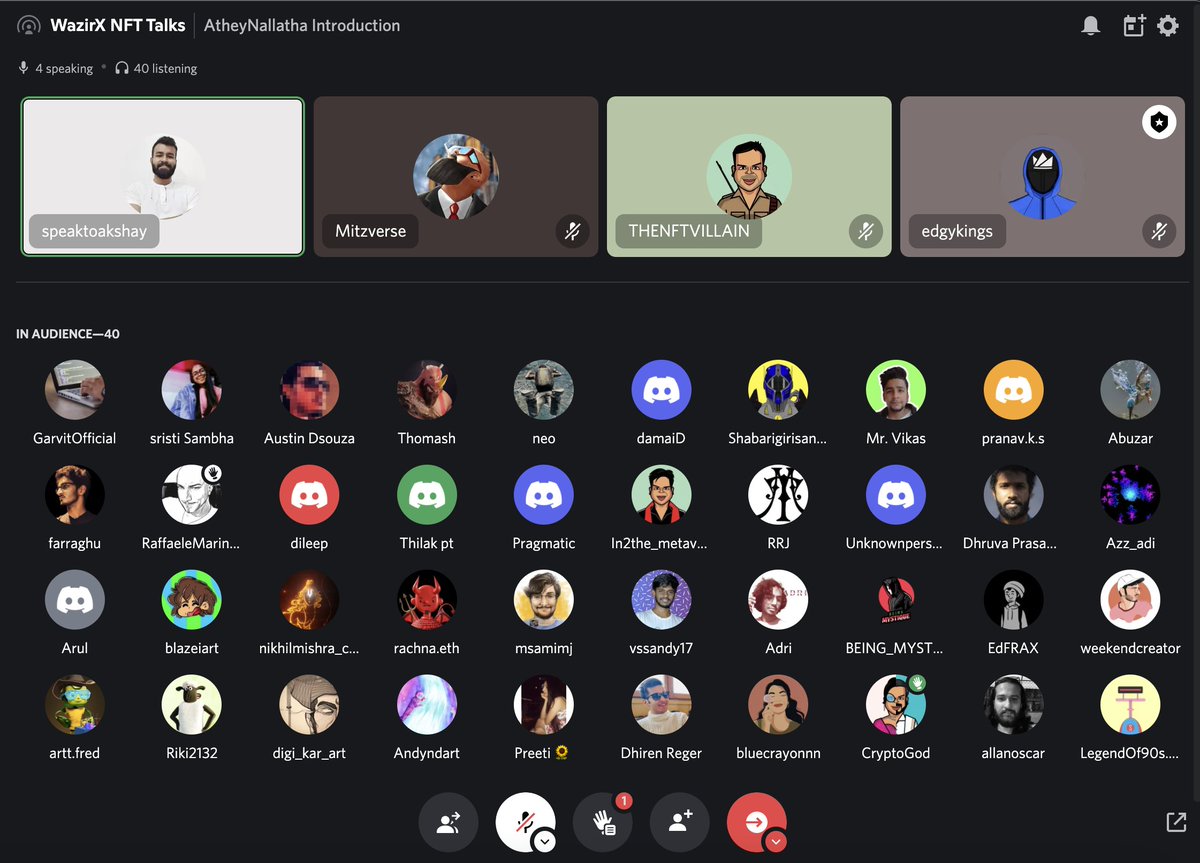Click the stage channel broadcast icon
The image size is (1200, 863).
pyautogui.click(x=29, y=26)
